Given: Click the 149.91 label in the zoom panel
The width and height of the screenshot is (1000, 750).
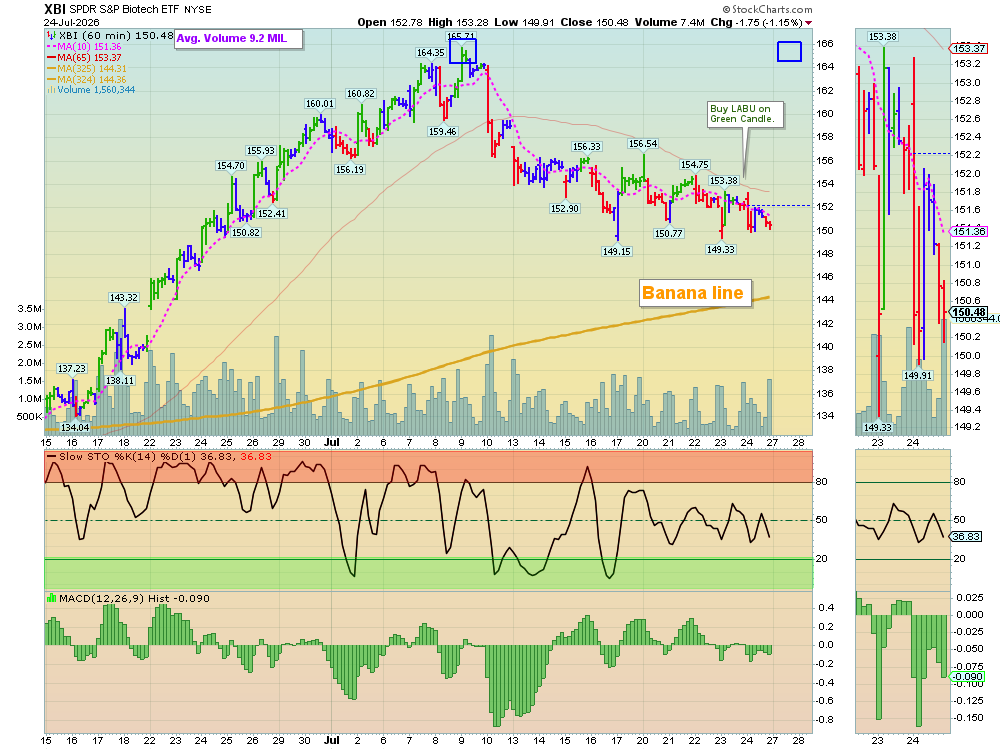Looking at the screenshot, I should (x=918, y=376).
